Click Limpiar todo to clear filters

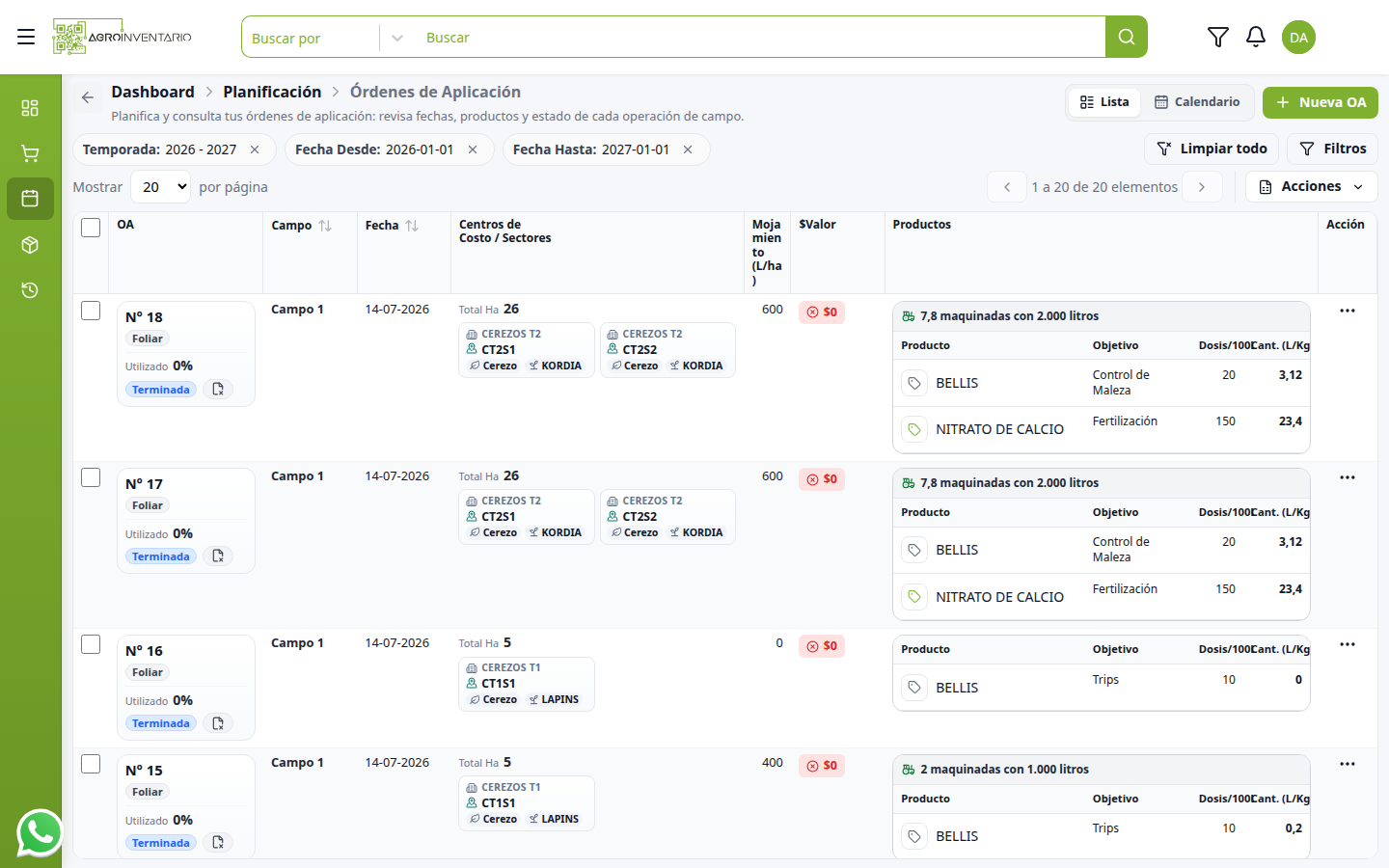(x=1212, y=149)
